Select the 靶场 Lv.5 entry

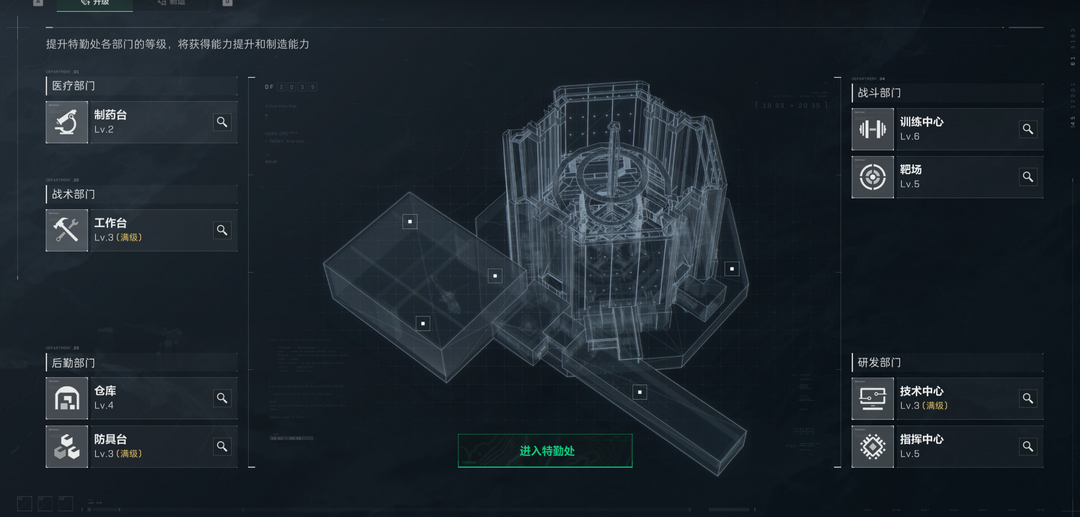[x=947, y=178]
